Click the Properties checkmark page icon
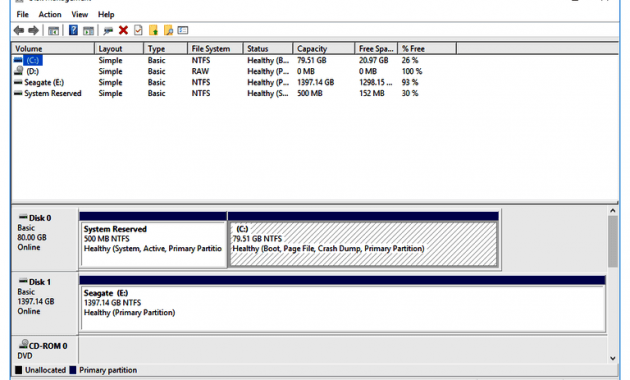The width and height of the screenshot is (630, 380). point(138,30)
